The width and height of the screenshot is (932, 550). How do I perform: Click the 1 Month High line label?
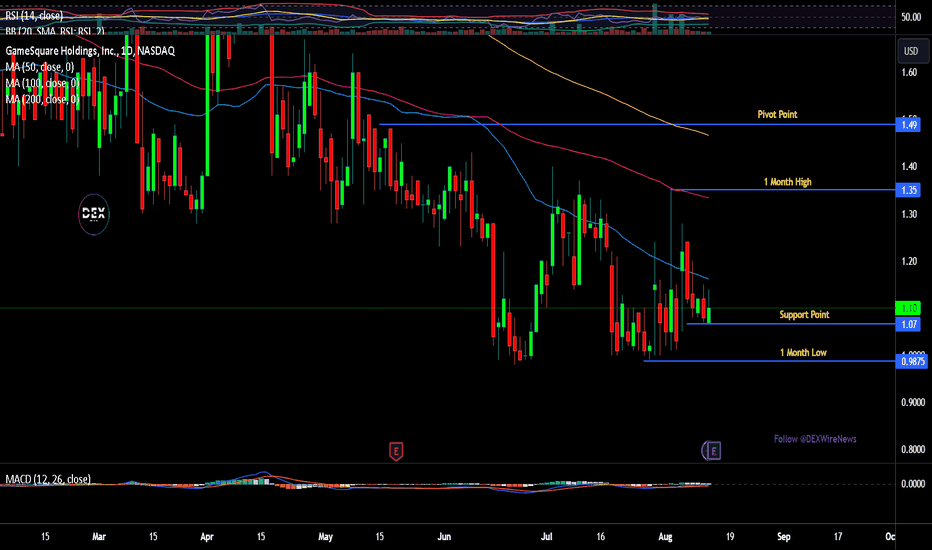[x=787, y=182]
